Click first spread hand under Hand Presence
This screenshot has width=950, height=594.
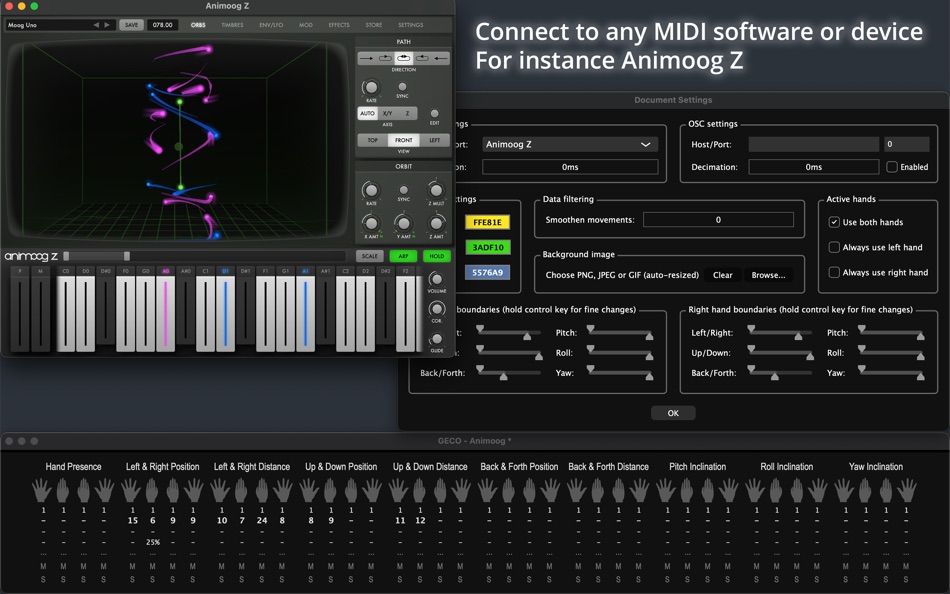pyautogui.click(x=42, y=490)
